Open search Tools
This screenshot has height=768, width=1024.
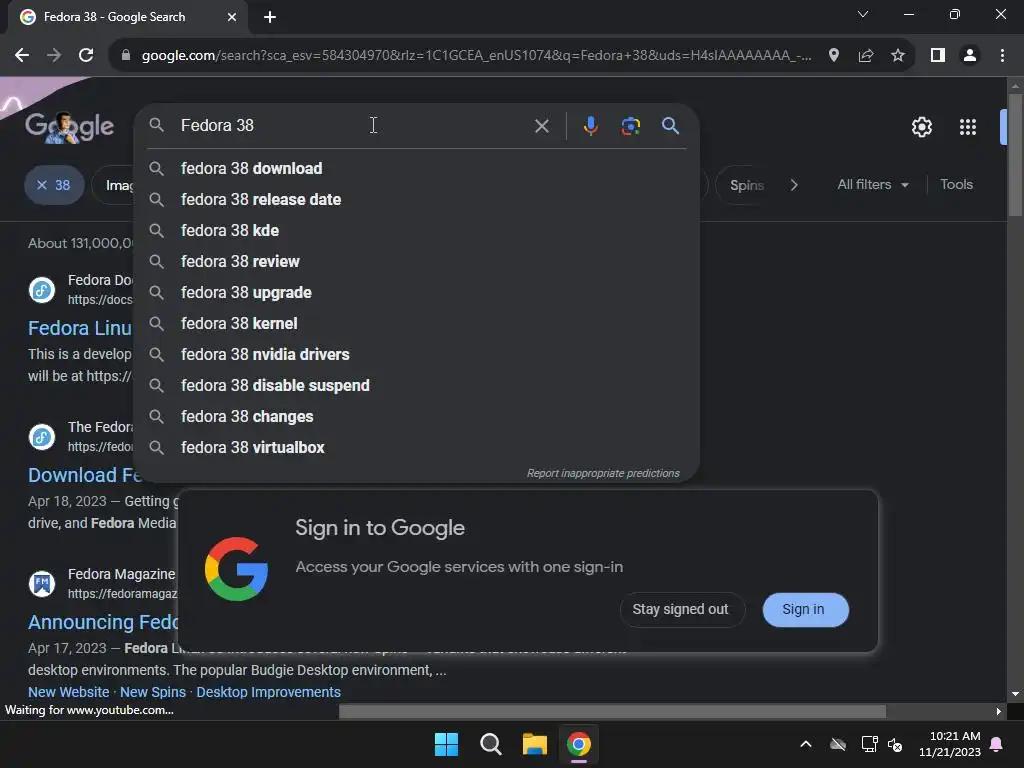(x=956, y=185)
